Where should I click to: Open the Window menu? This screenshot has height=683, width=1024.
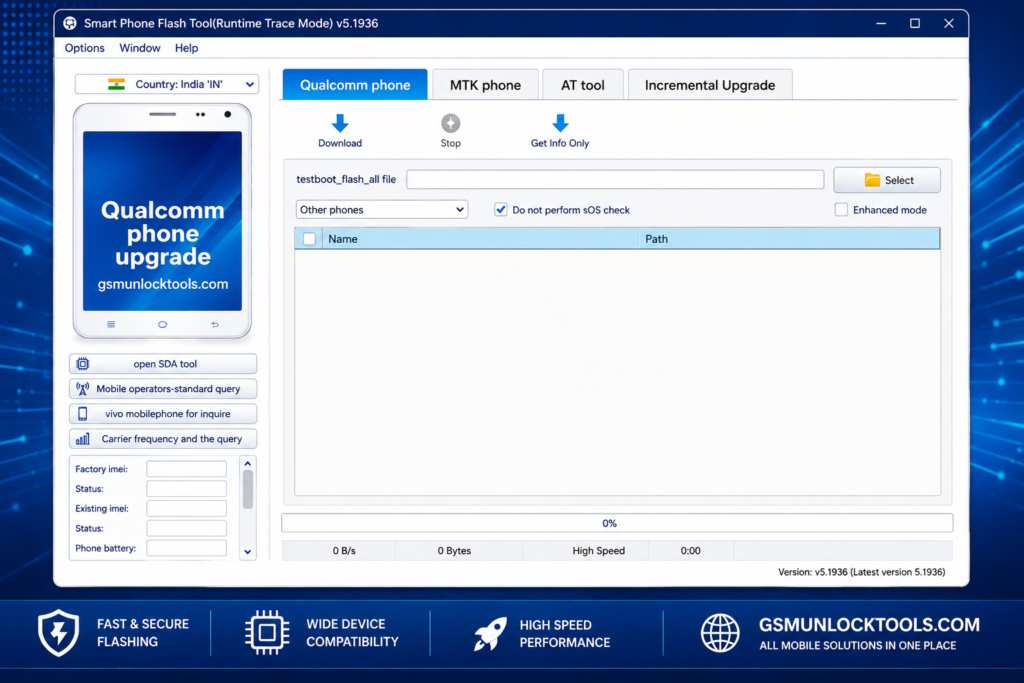pyautogui.click(x=140, y=48)
